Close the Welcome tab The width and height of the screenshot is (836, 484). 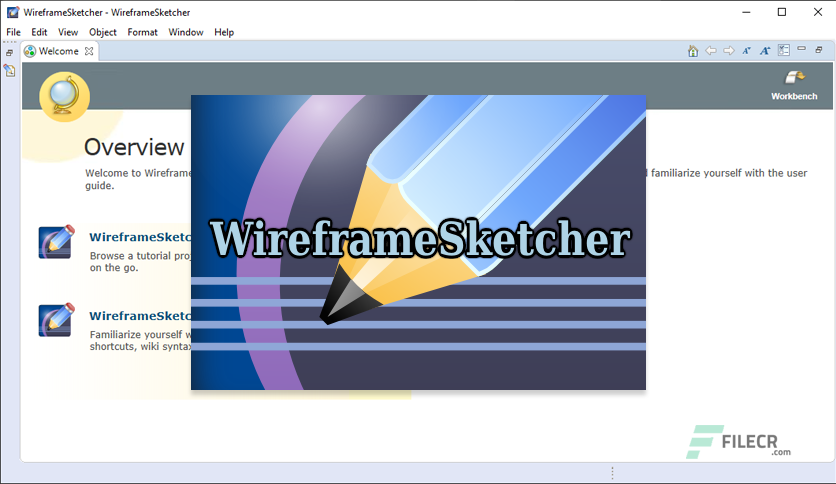89,51
